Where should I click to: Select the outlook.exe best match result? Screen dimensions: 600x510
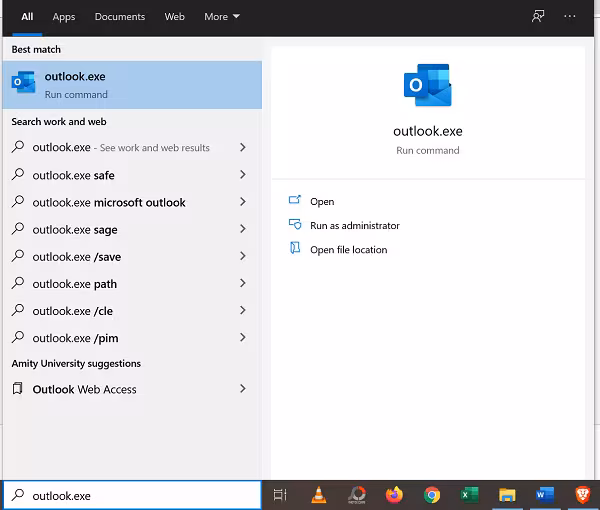[x=132, y=84]
